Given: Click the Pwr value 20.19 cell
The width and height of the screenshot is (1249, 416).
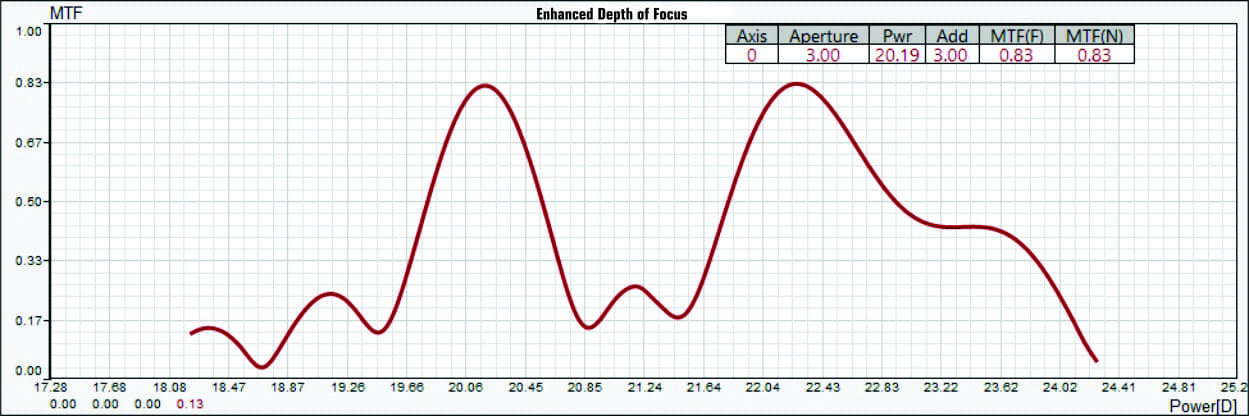Looking at the screenshot, I should pos(897,56).
